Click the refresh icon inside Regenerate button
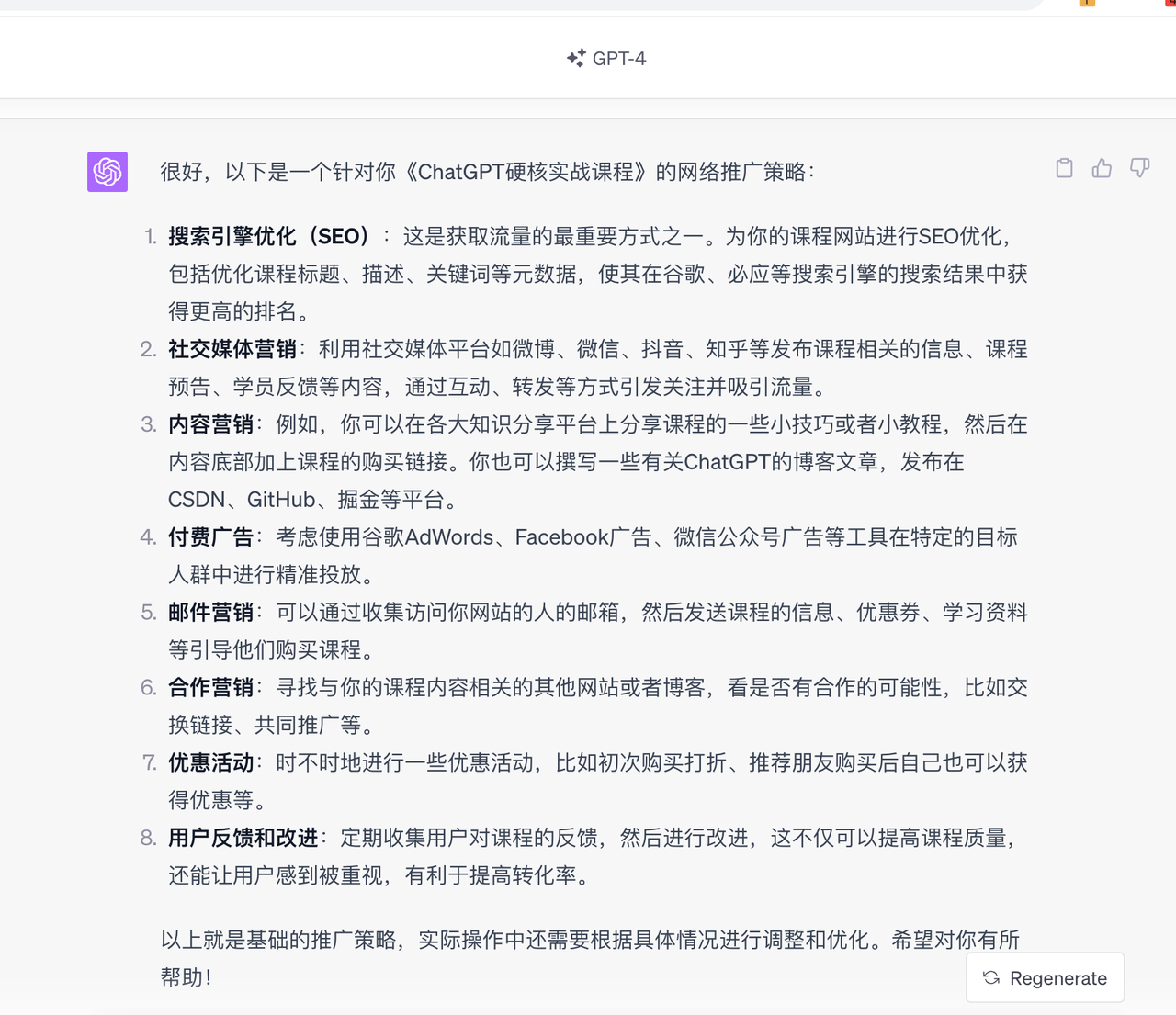The width and height of the screenshot is (1176, 1015). click(x=990, y=977)
